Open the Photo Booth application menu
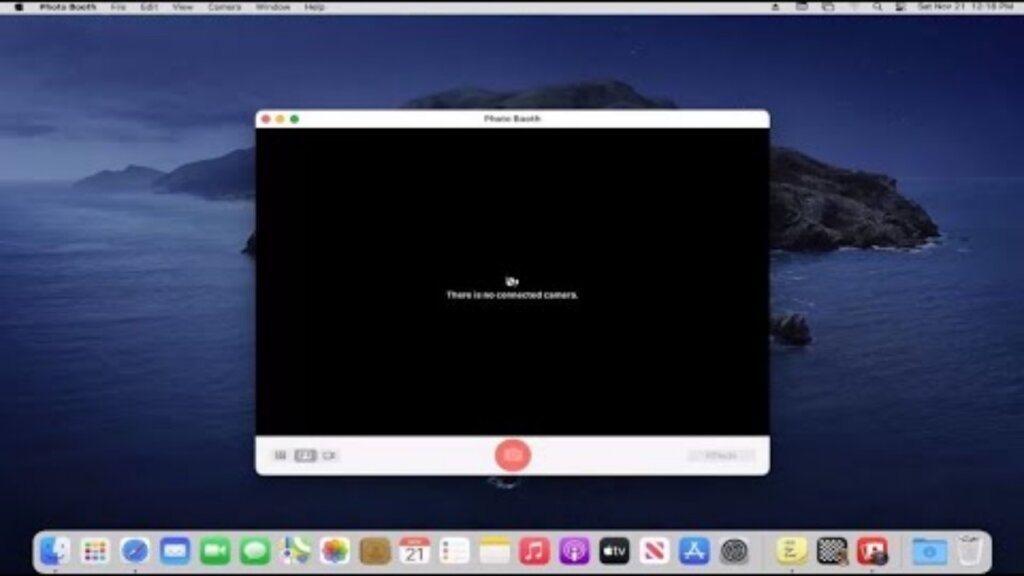 tap(68, 7)
